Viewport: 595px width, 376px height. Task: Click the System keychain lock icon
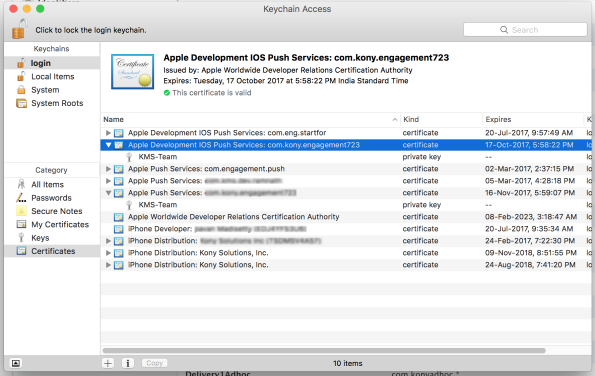pos(21,90)
